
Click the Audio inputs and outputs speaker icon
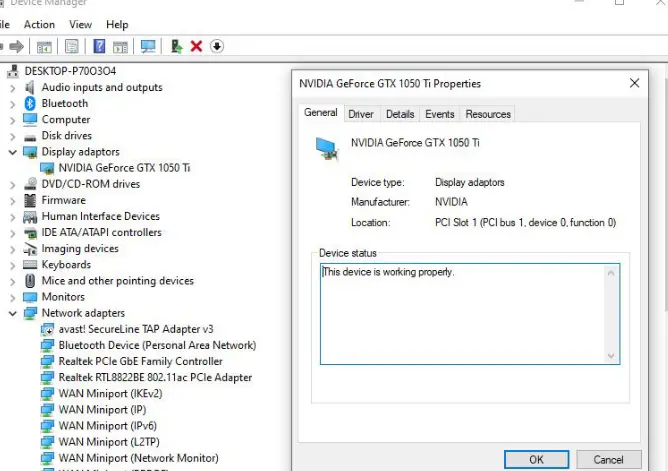coord(30,87)
